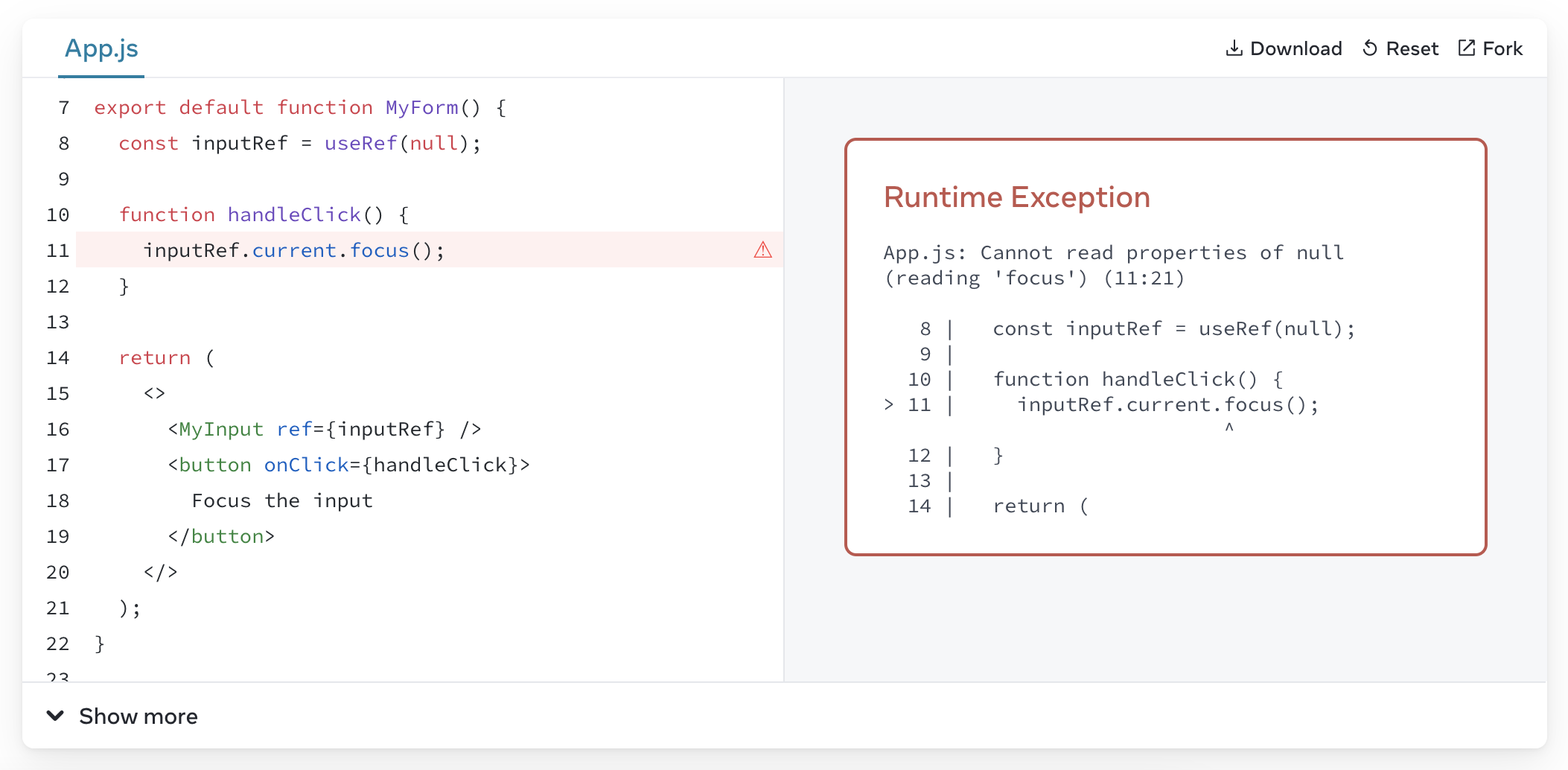The width and height of the screenshot is (1568, 770).
Task: Fork the sandbox
Action: click(1490, 48)
